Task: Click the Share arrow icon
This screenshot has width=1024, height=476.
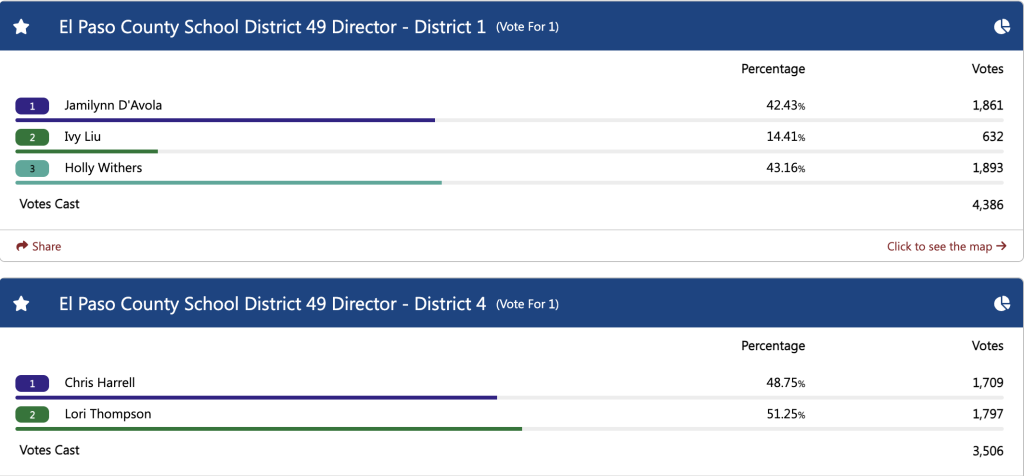Action: (21, 246)
